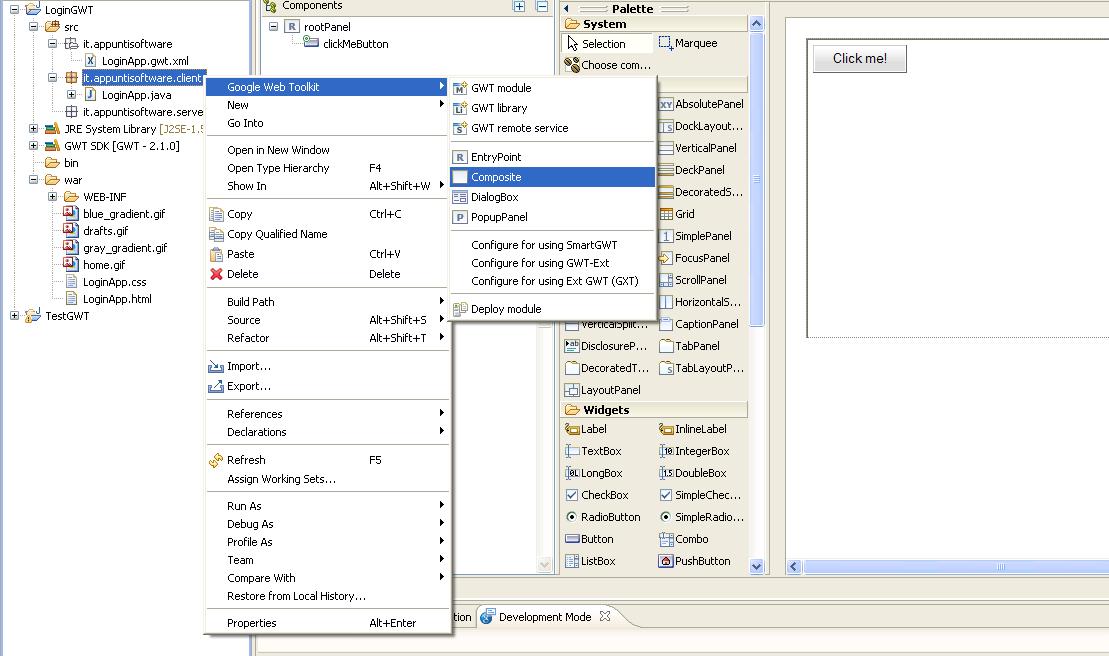
Task: Choose InlineLabel widget from palette
Action: [693, 428]
